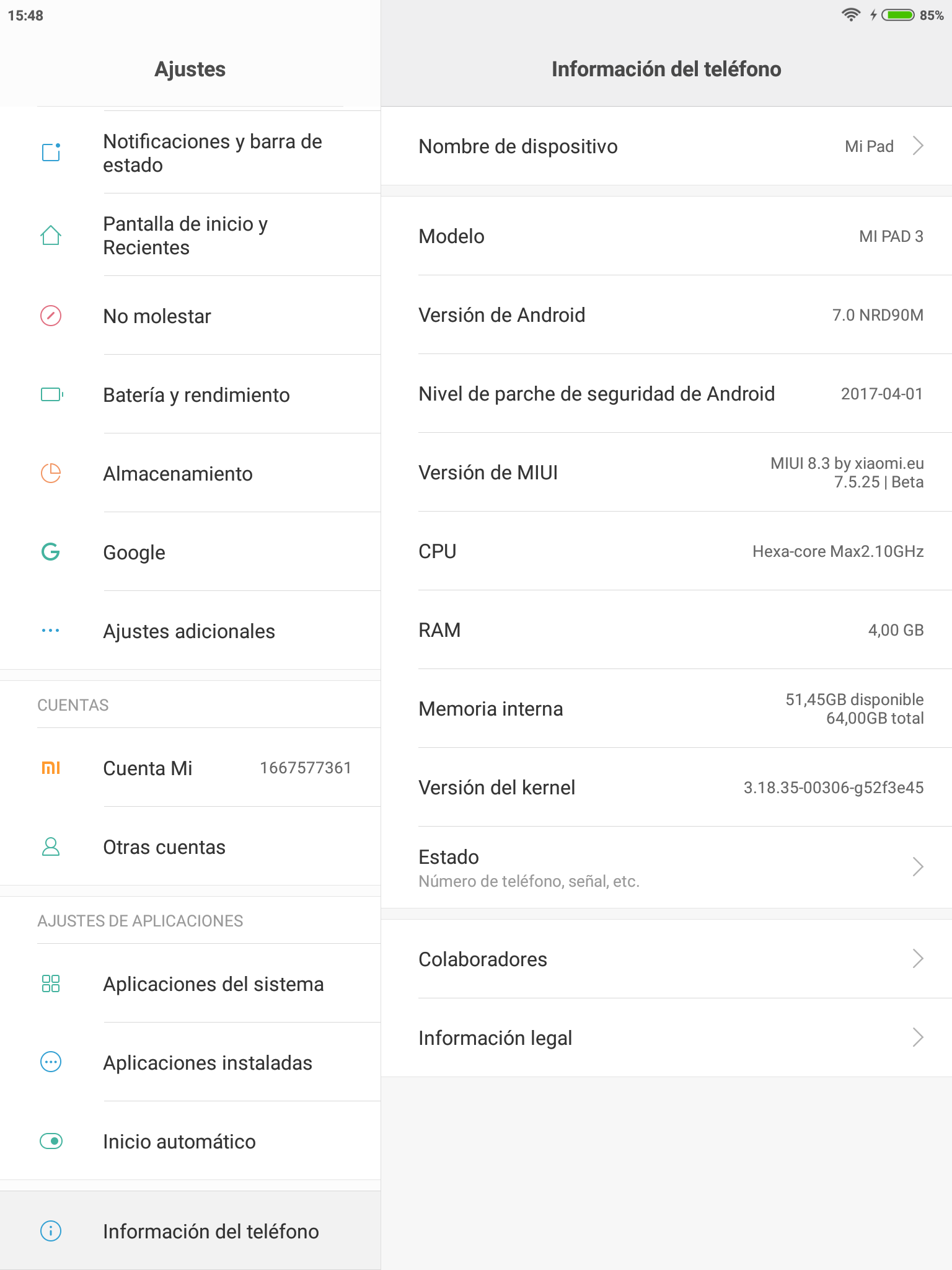952x1270 pixels.
Task: Expand Nombre de dispositivo with its chevron
Action: (x=919, y=146)
